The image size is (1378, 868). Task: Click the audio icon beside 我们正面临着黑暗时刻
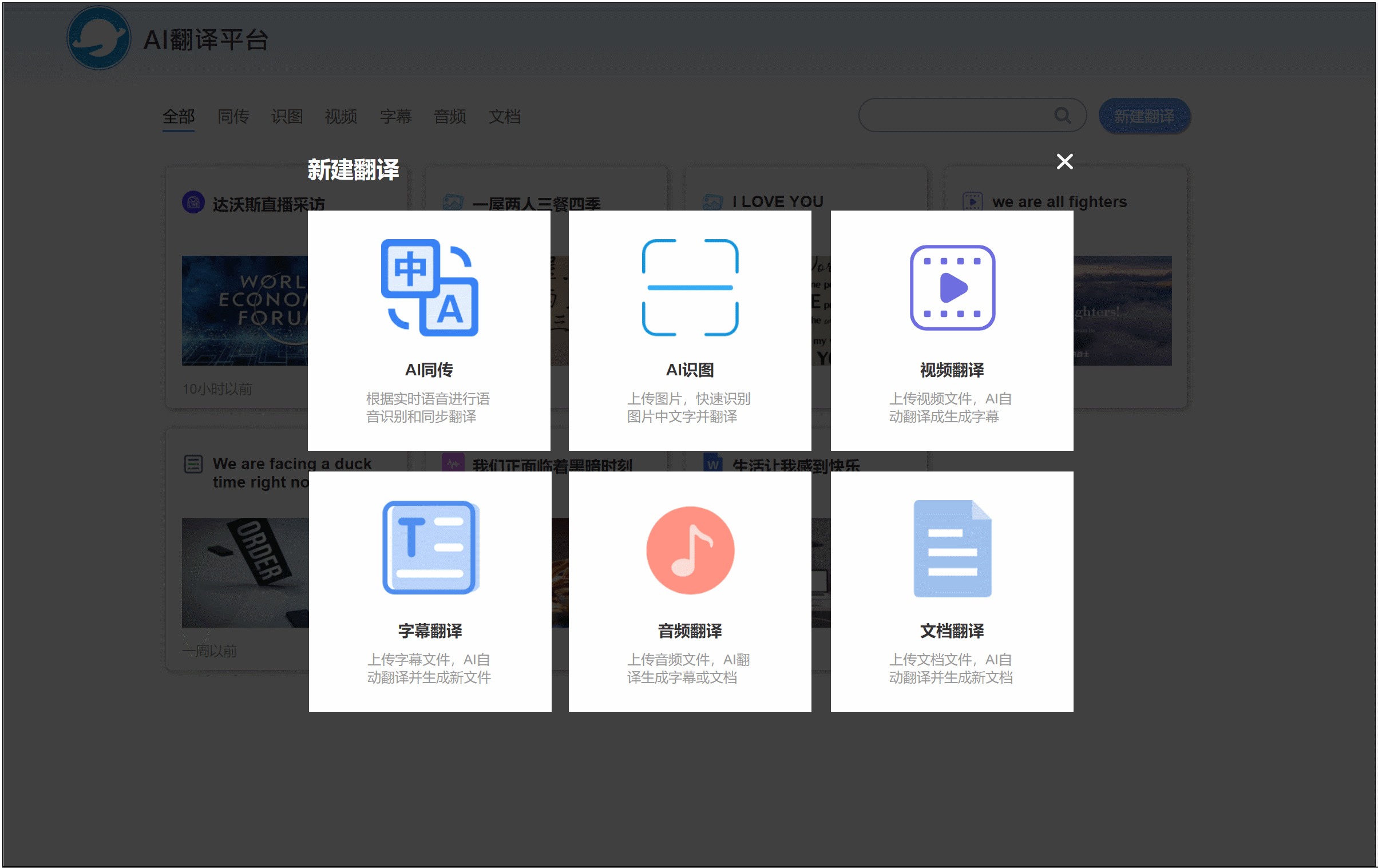click(453, 462)
